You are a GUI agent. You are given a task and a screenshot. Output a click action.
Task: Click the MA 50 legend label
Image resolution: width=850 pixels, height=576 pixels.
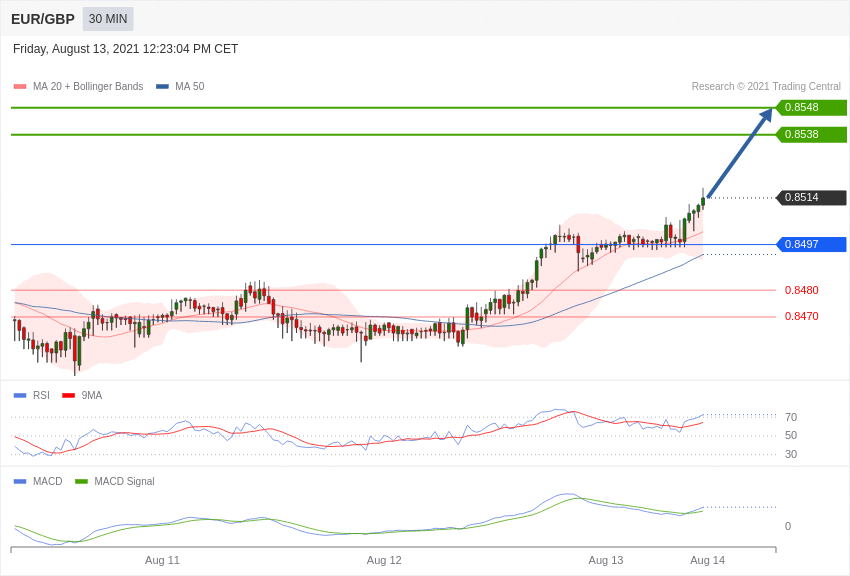(190, 87)
